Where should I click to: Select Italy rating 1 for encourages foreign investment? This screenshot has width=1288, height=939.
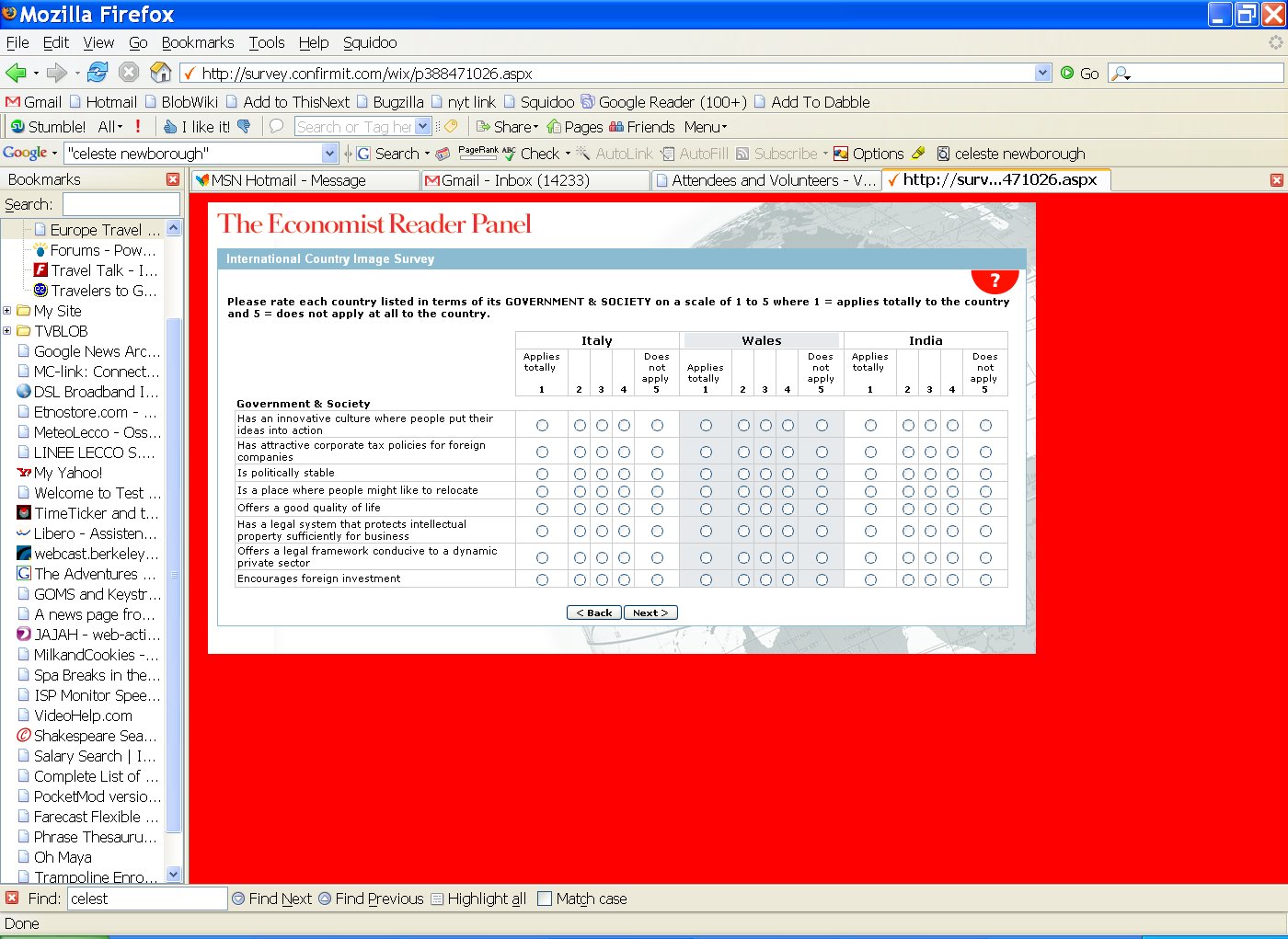(542, 579)
